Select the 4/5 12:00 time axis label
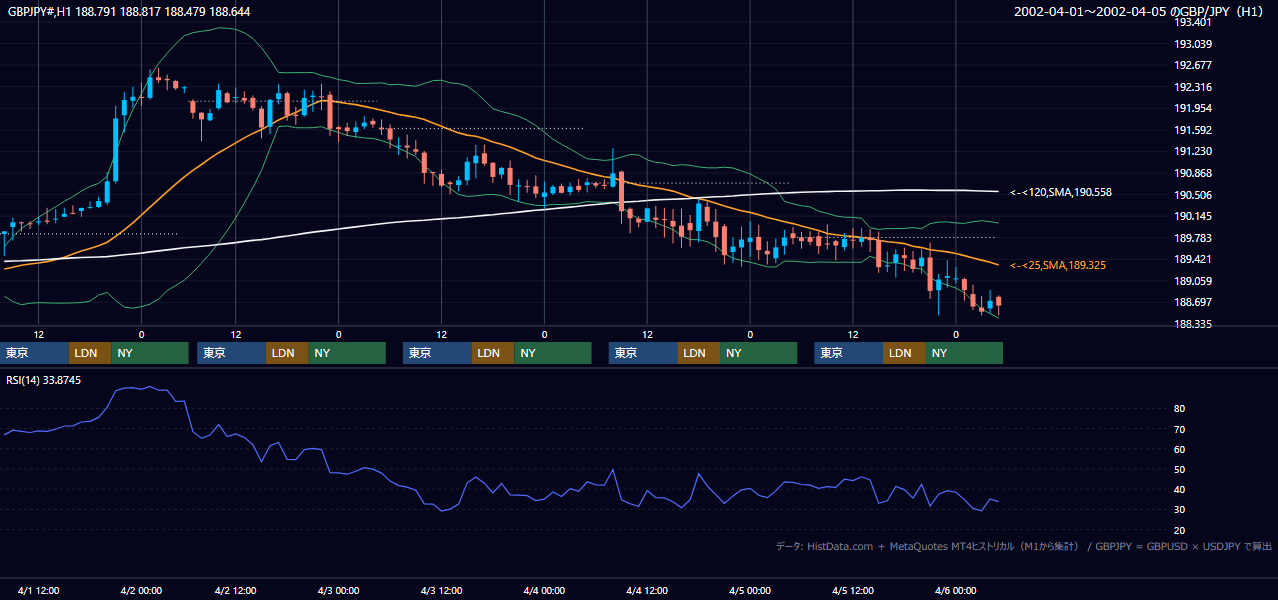 853,590
